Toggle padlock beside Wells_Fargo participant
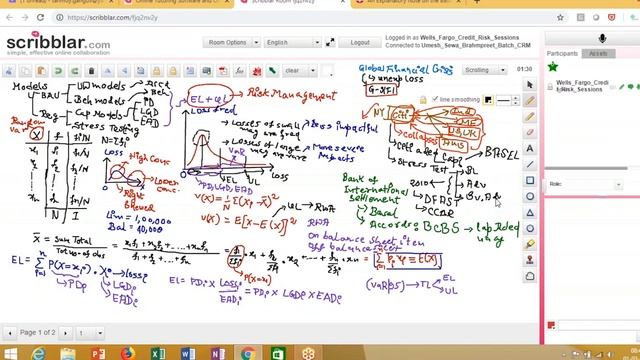The height and width of the screenshot is (360, 640). pyautogui.click(x=550, y=87)
